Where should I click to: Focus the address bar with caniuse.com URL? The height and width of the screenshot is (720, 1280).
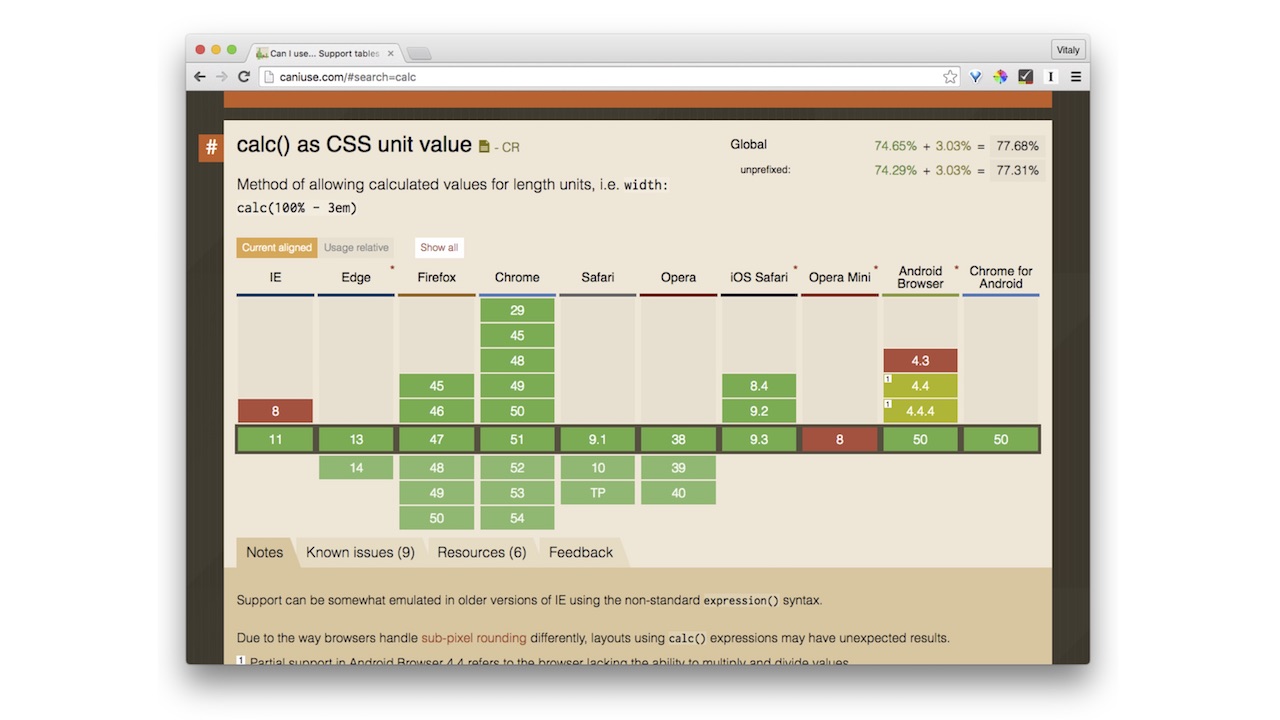pos(608,77)
